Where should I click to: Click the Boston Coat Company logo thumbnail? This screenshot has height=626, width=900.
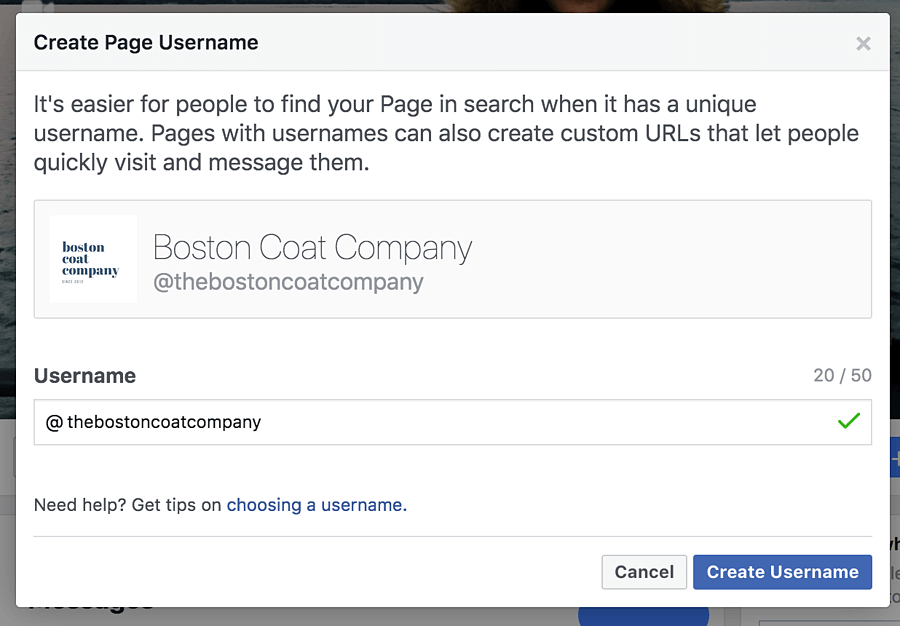click(93, 259)
